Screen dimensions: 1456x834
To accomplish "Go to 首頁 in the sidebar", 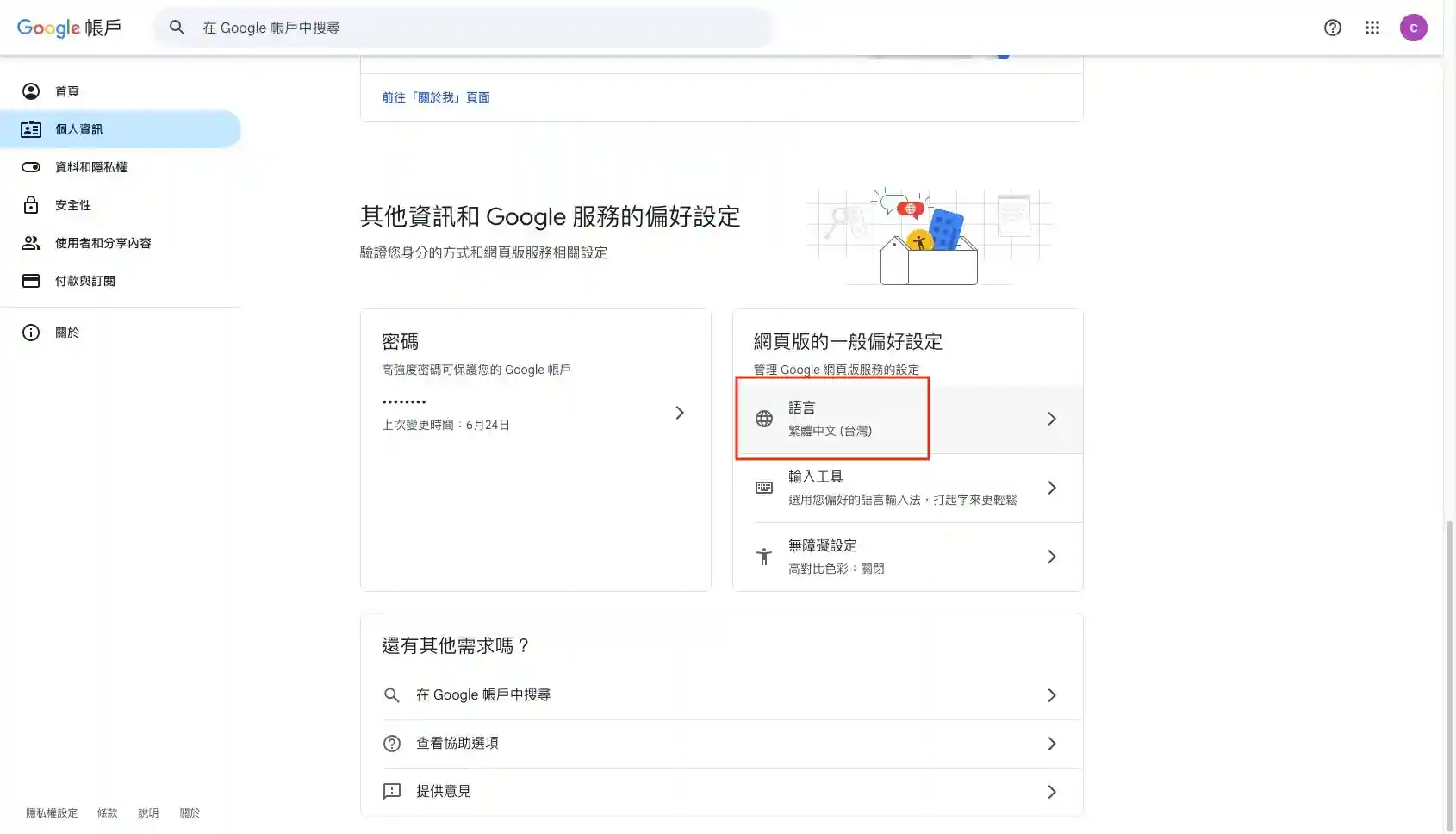I will [x=67, y=91].
